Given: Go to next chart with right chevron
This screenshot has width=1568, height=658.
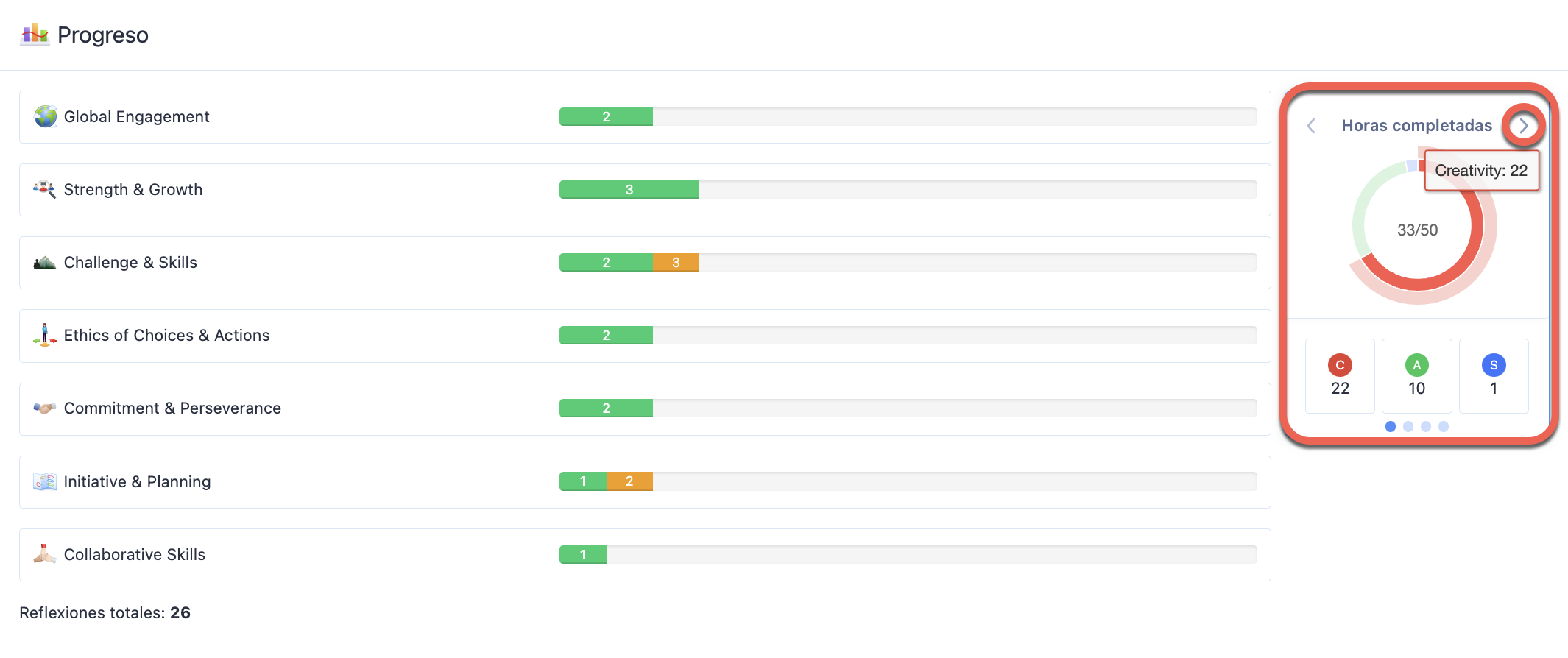Looking at the screenshot, I should 1523,126.
